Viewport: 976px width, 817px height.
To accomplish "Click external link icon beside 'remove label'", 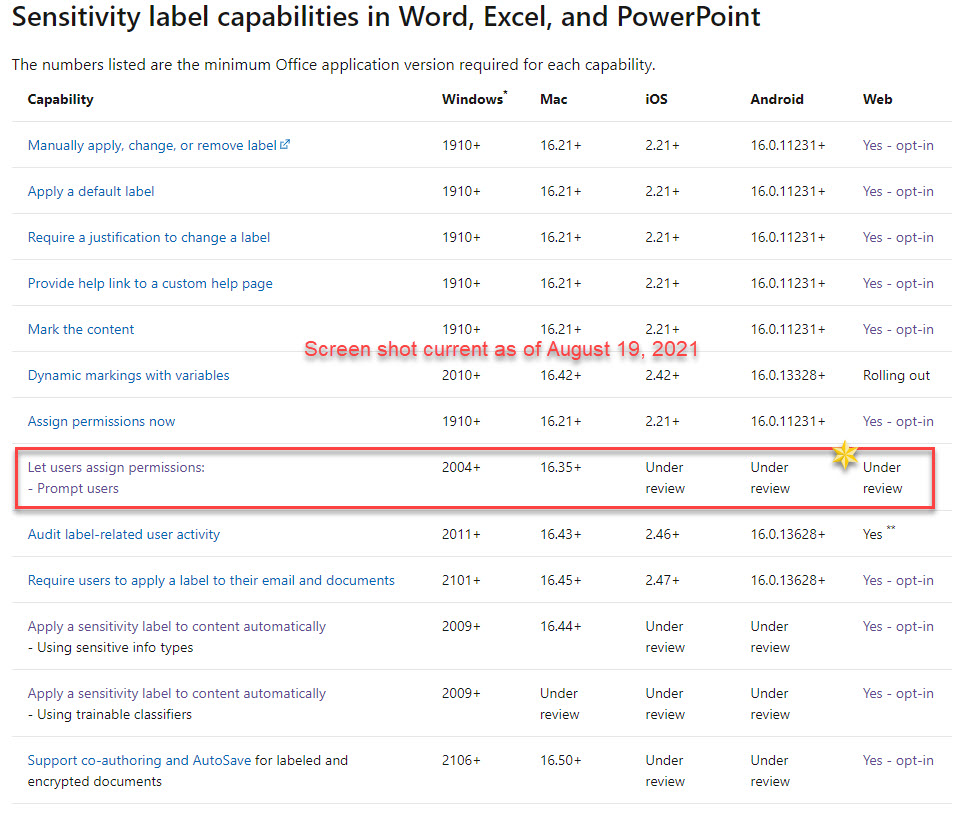I will coord(285,144).
